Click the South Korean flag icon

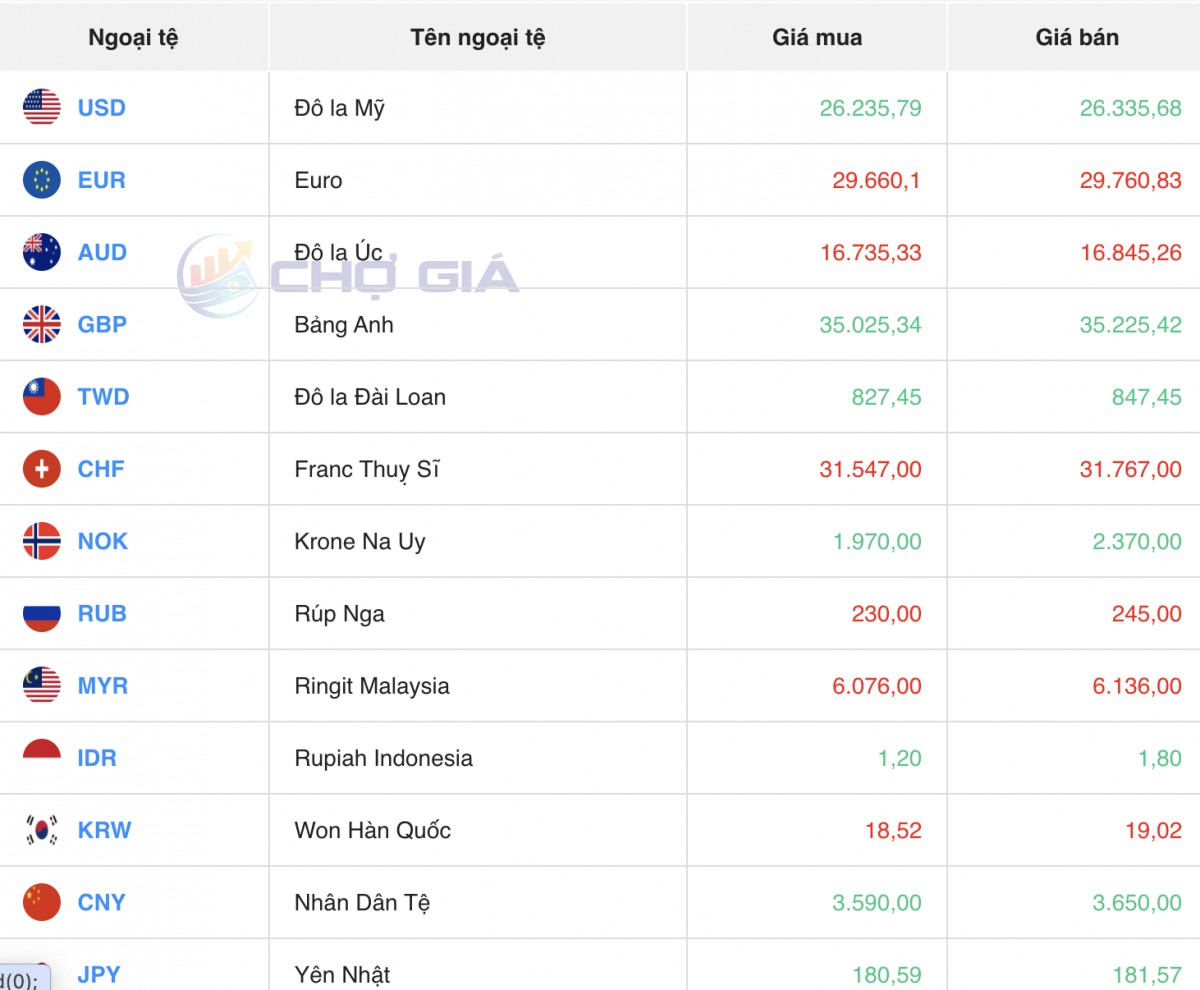[42, 830]
